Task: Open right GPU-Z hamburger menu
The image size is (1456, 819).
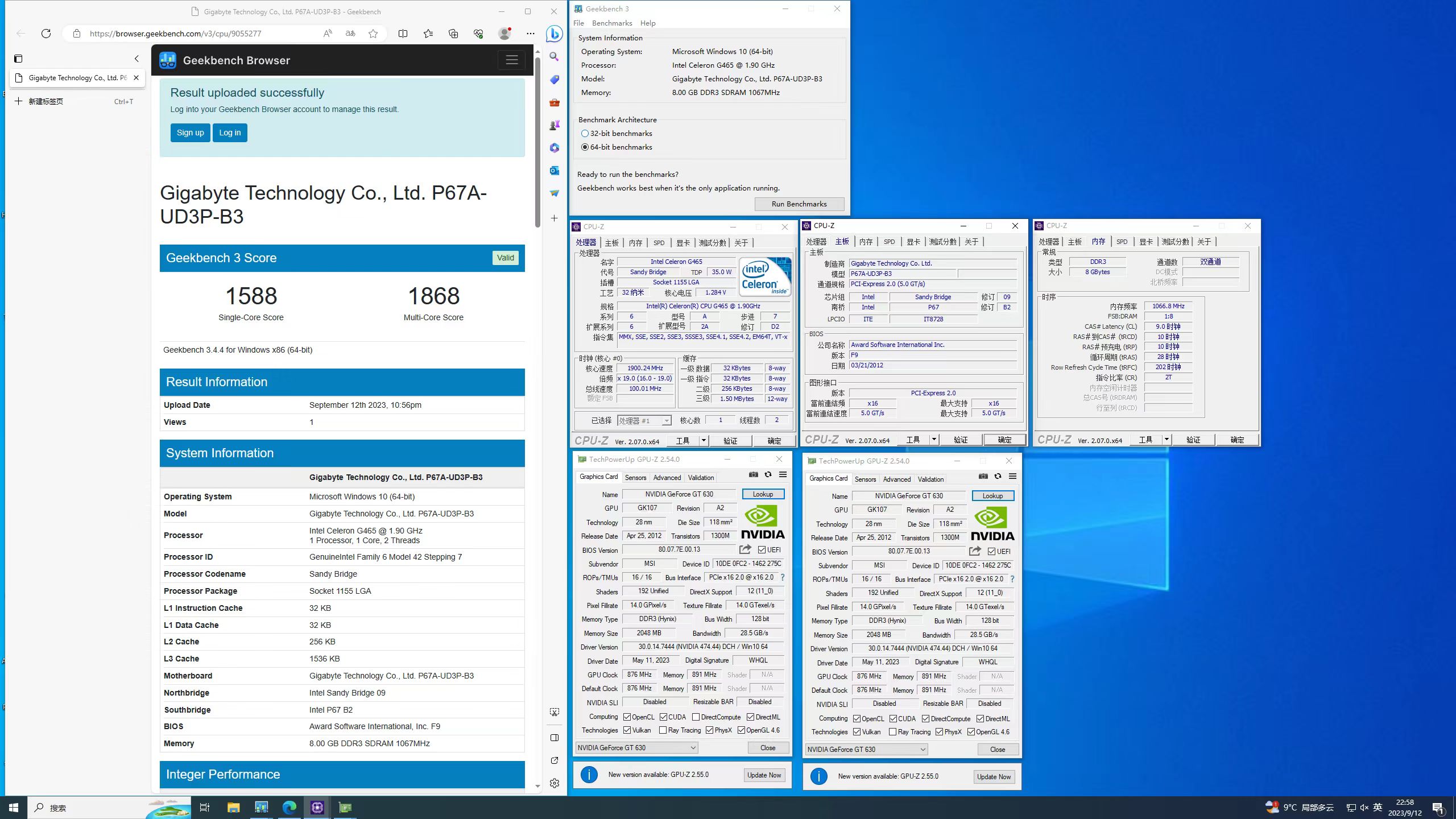Action: click(x=1012, y=476)
